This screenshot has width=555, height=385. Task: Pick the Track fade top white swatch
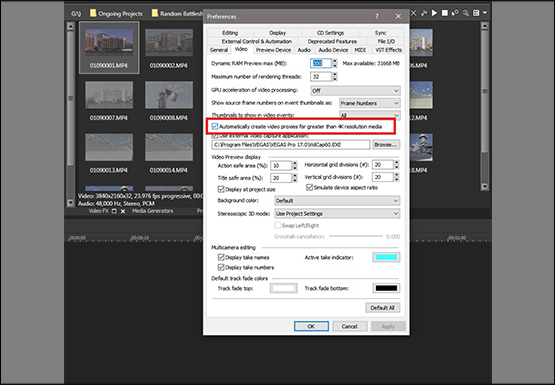point(284,288)
